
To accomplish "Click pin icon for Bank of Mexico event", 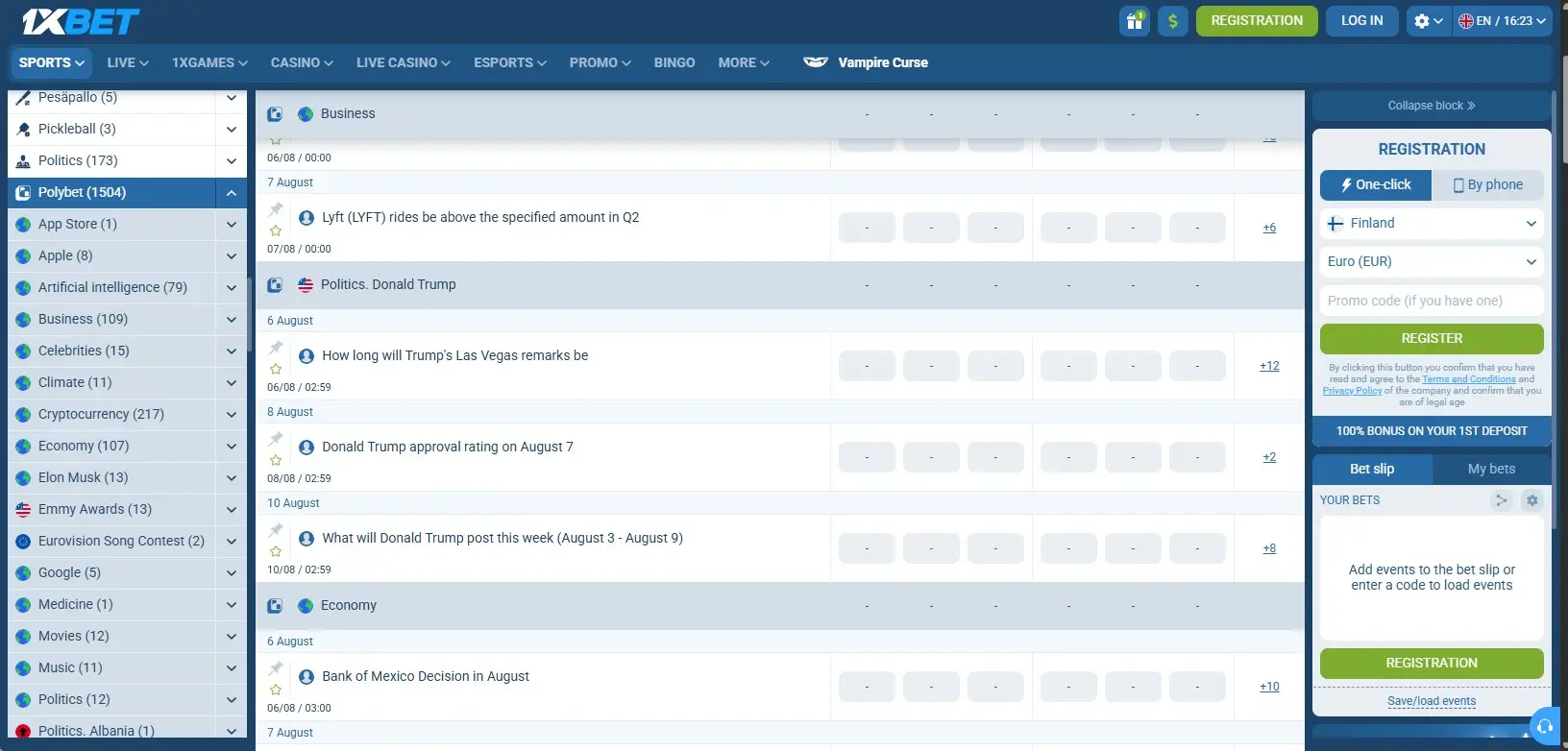I will pos(276,668).
